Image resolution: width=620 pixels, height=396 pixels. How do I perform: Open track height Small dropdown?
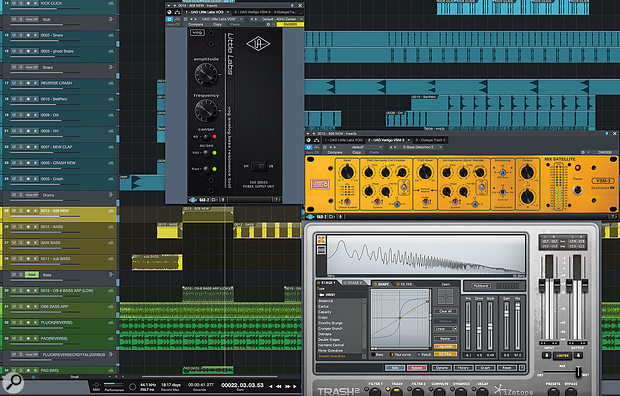point(75,377)
